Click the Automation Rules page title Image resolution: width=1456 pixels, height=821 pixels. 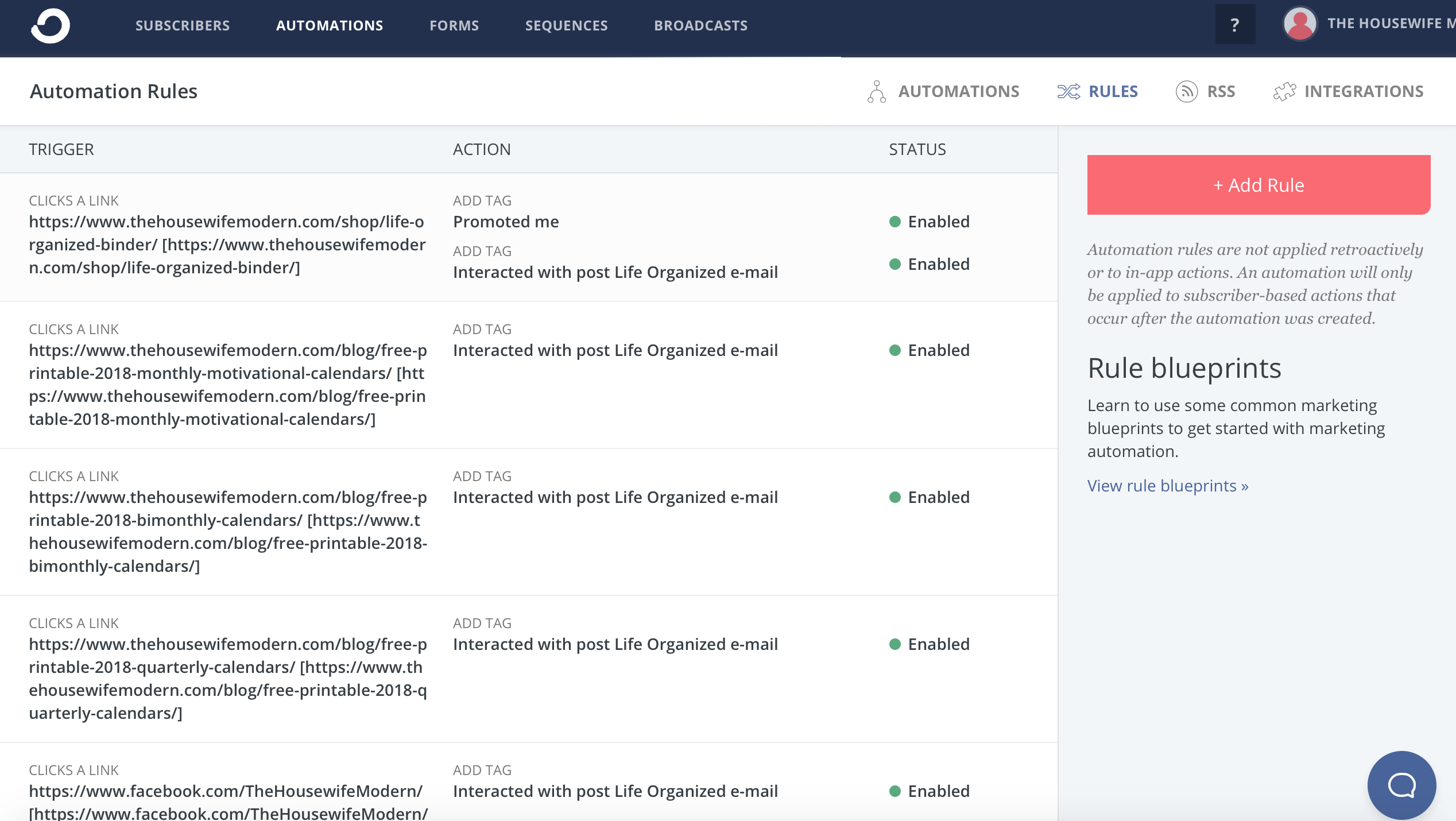tap(114, 91)
